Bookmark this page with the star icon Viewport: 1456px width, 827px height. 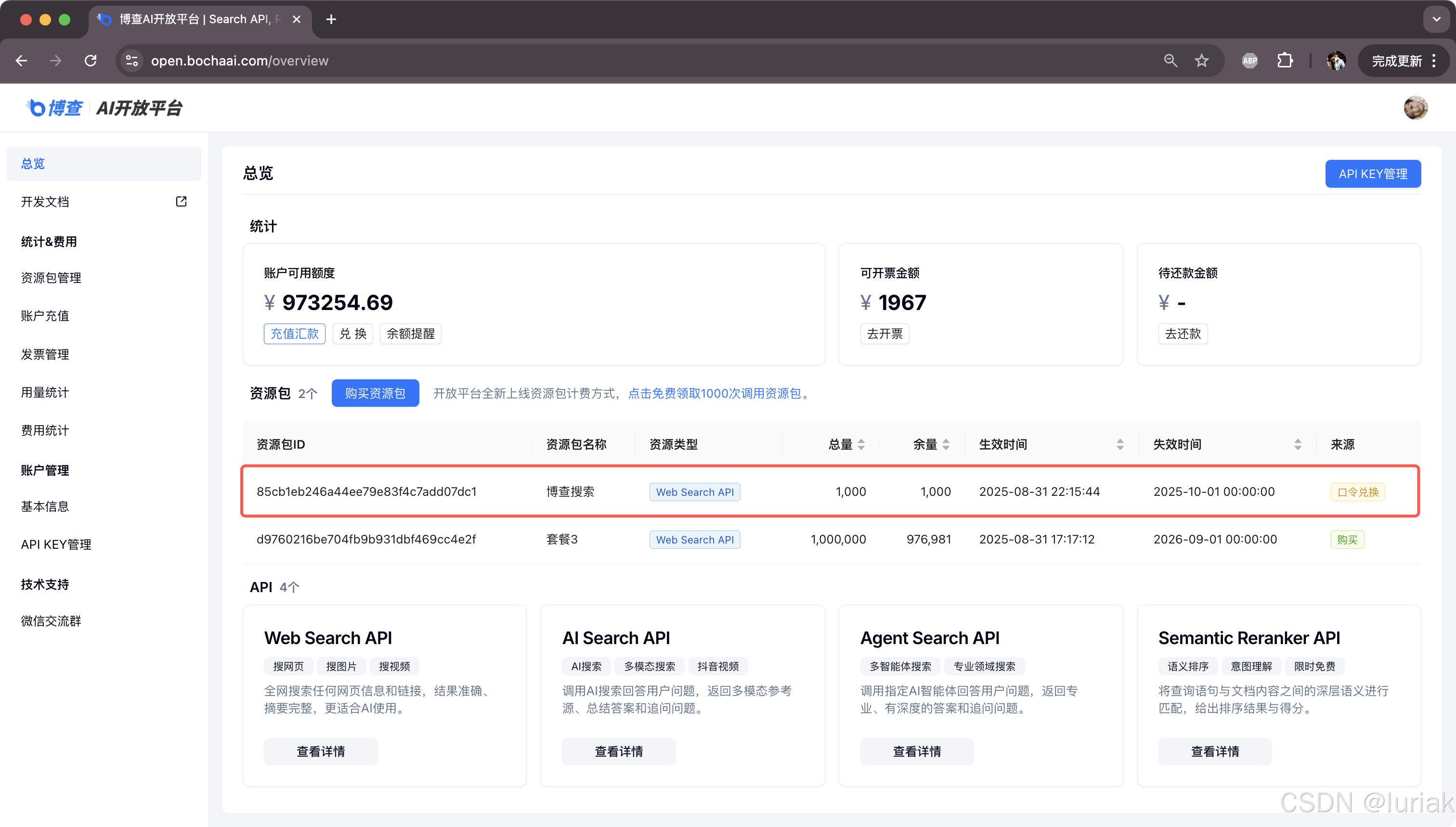pos(1201,61)
